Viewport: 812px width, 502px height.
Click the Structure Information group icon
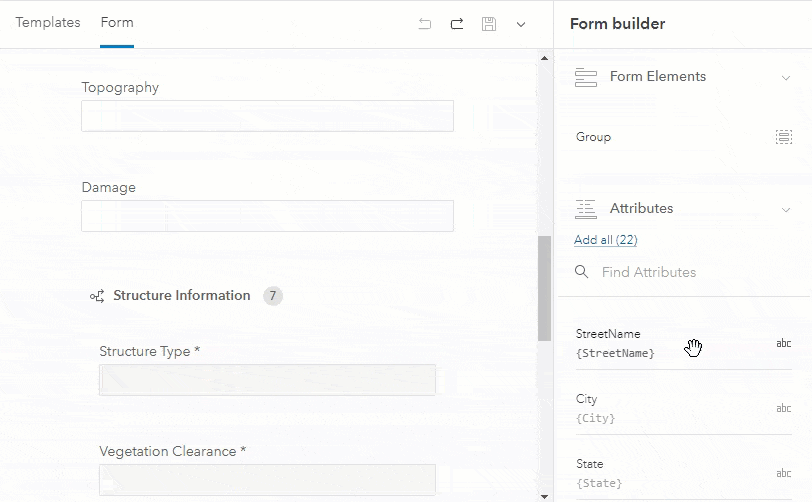[x=97, y=296]
